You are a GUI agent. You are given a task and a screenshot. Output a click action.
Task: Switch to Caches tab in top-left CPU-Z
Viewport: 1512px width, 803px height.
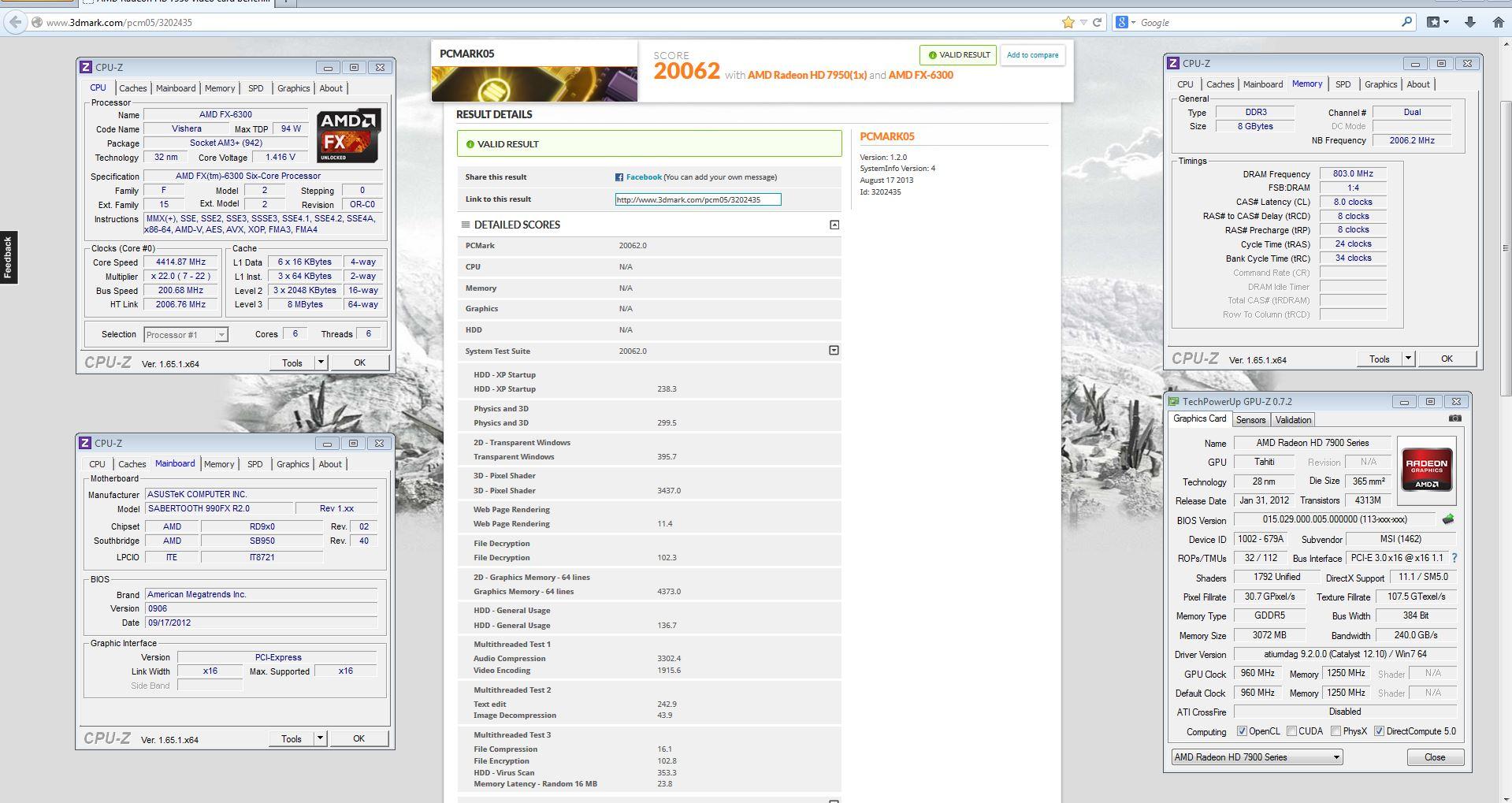point(132,88)
